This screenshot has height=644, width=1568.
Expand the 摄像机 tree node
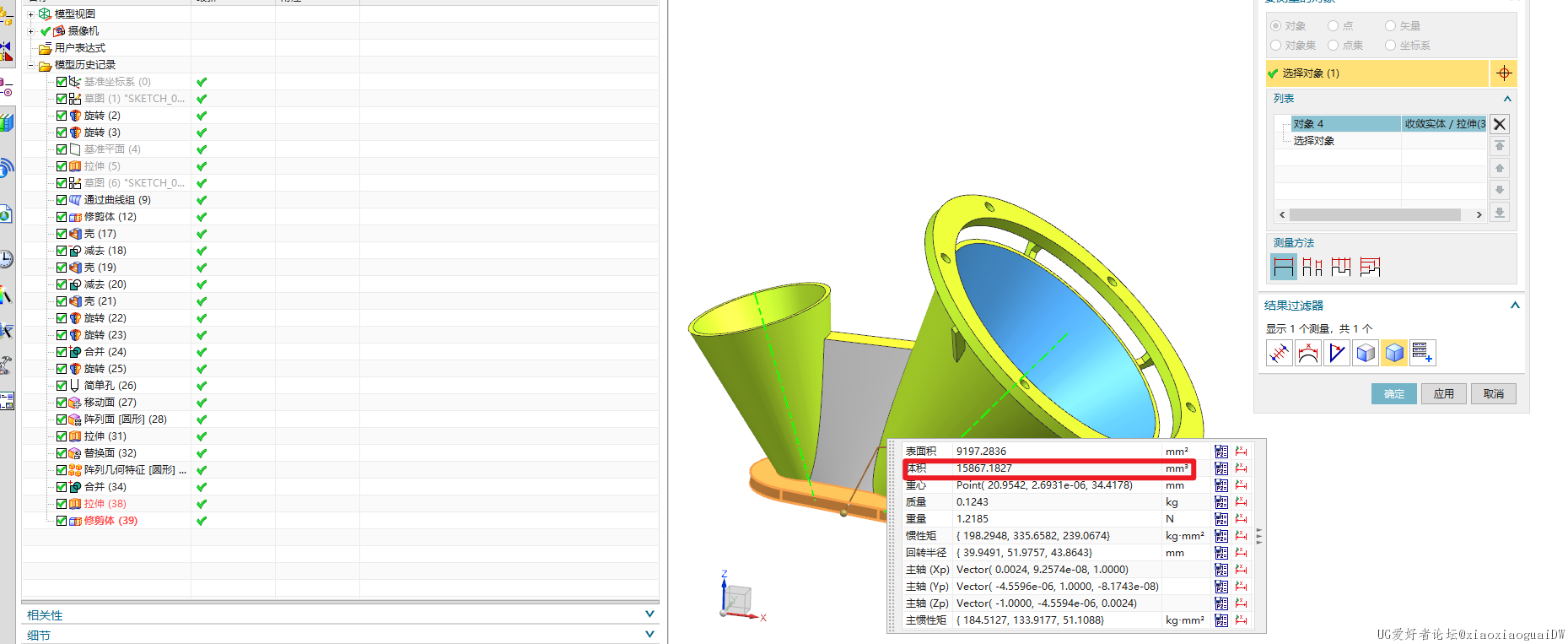(x=31, y=31)
